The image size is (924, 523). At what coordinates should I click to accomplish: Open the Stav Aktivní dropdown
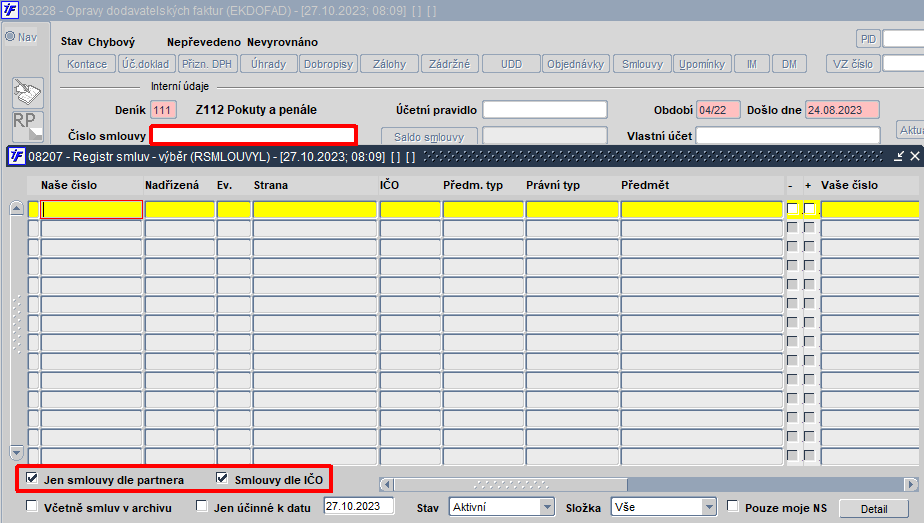point(547,507)
